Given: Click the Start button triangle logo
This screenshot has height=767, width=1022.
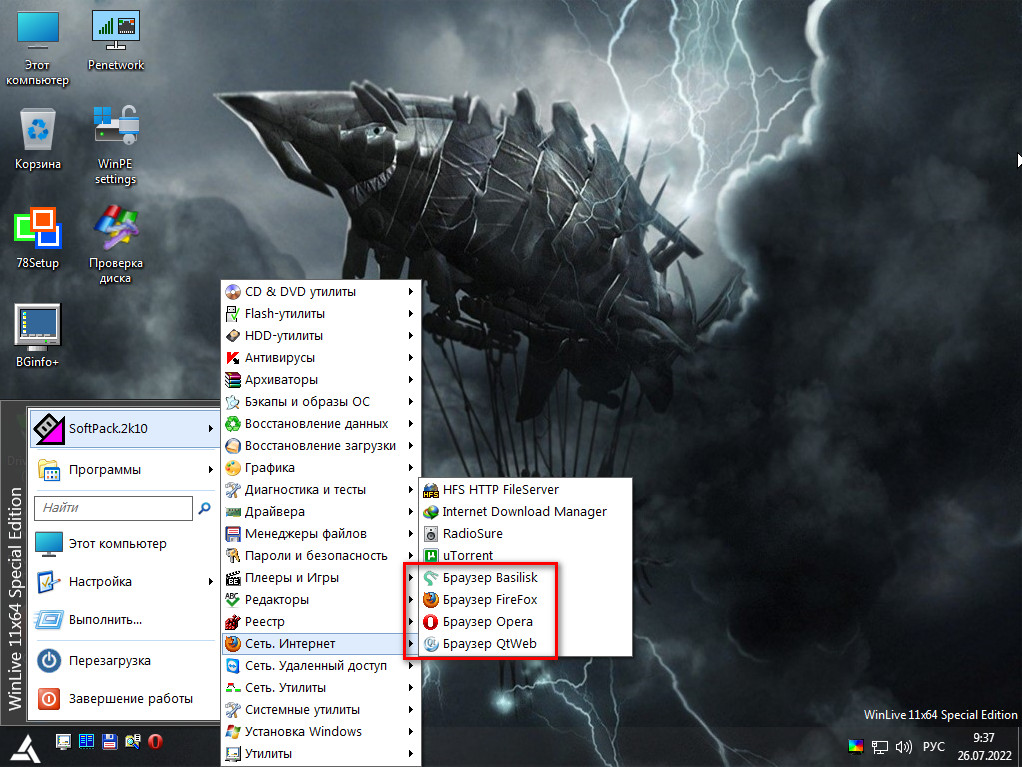Looking at the screenshot, I should pos(26,747).
